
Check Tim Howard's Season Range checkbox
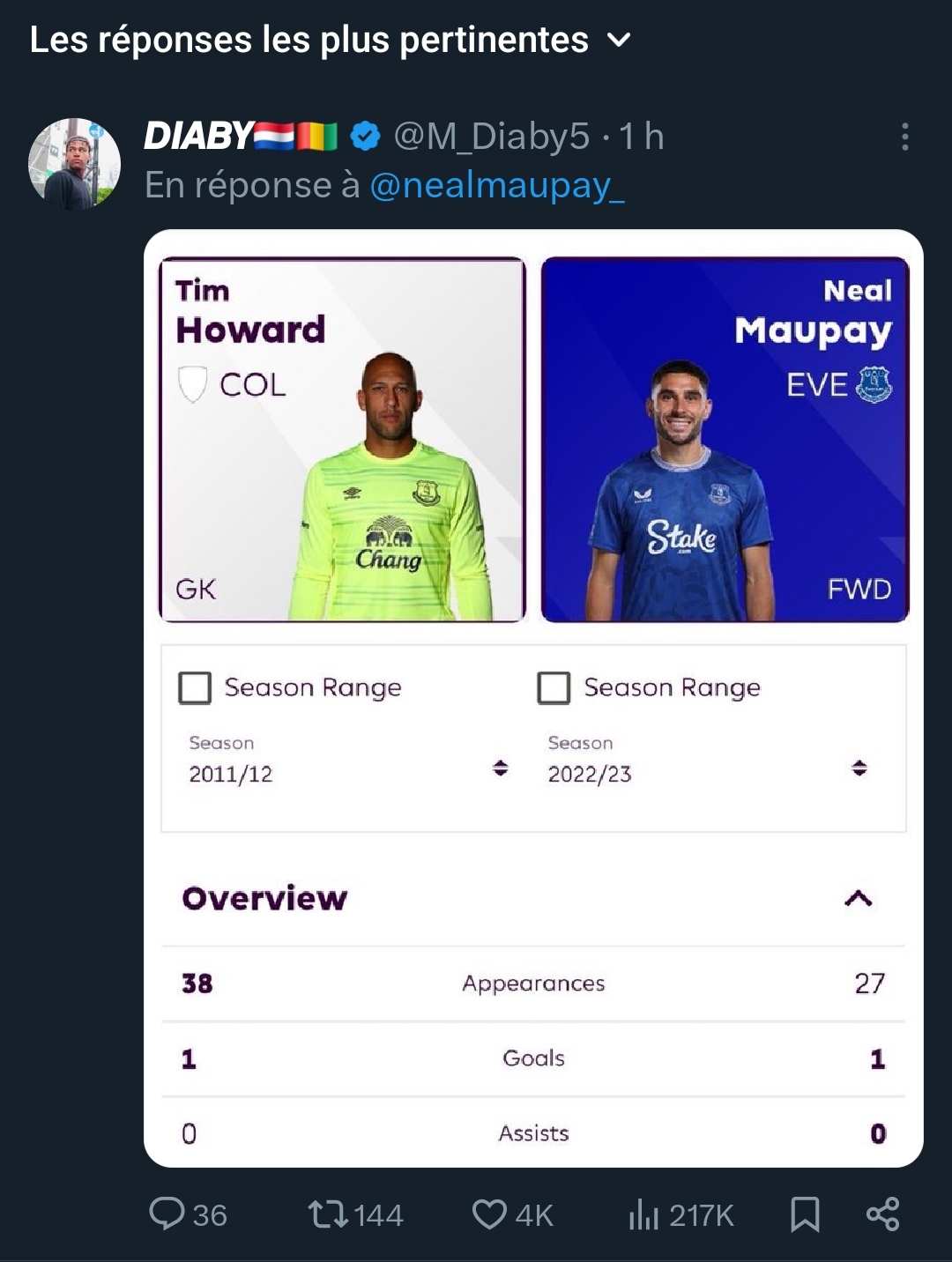coord(195,687)
